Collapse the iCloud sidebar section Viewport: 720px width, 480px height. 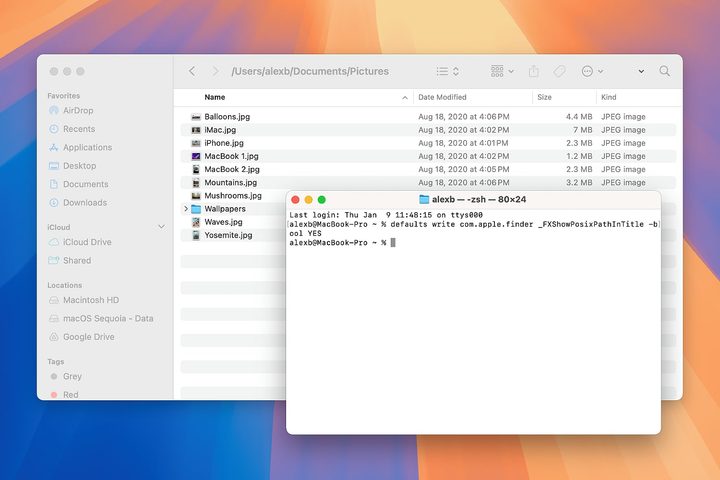(x=161, y=227)
